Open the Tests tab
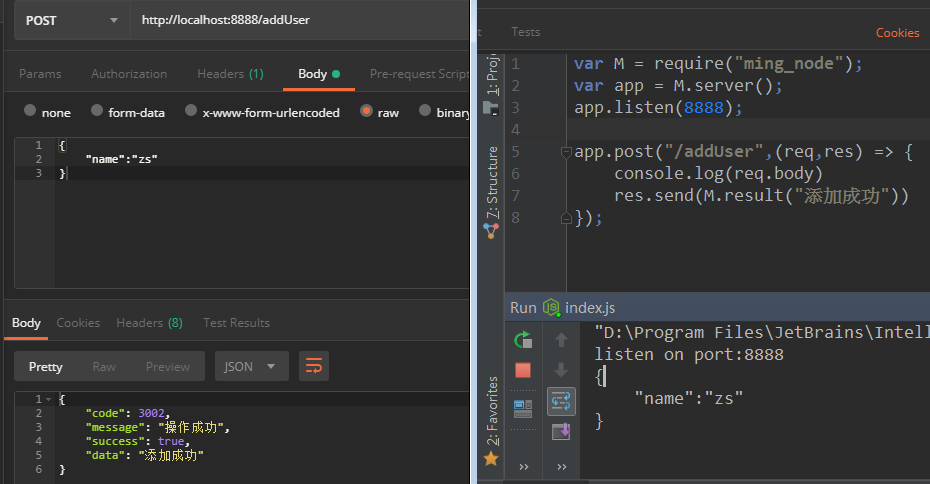The image size is (930, 484). point(525,32)
